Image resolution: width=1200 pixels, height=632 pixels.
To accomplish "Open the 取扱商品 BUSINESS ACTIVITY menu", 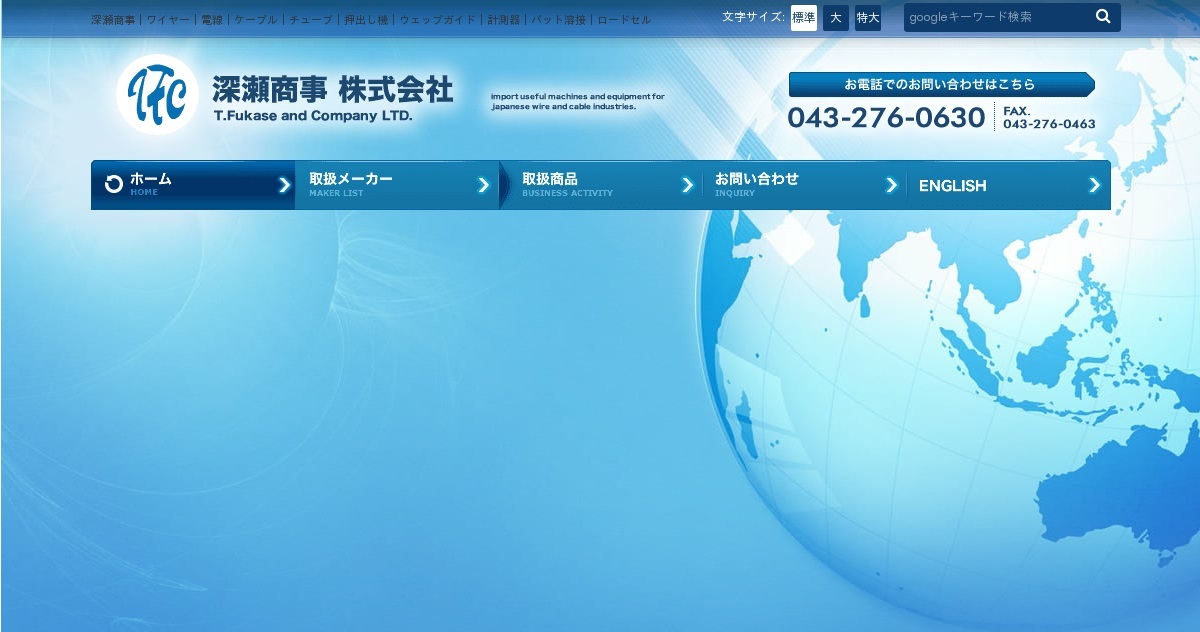I will [x=601, y=185].
